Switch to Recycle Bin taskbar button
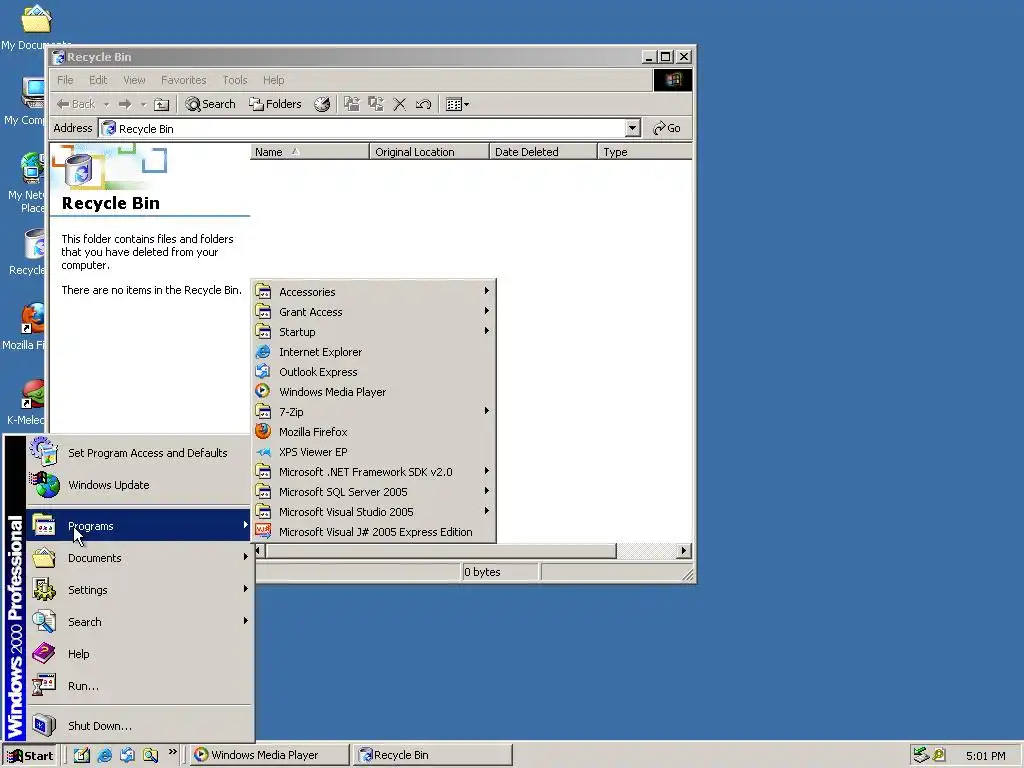This screenshot has height=768, width=1024. coord(433,756)
